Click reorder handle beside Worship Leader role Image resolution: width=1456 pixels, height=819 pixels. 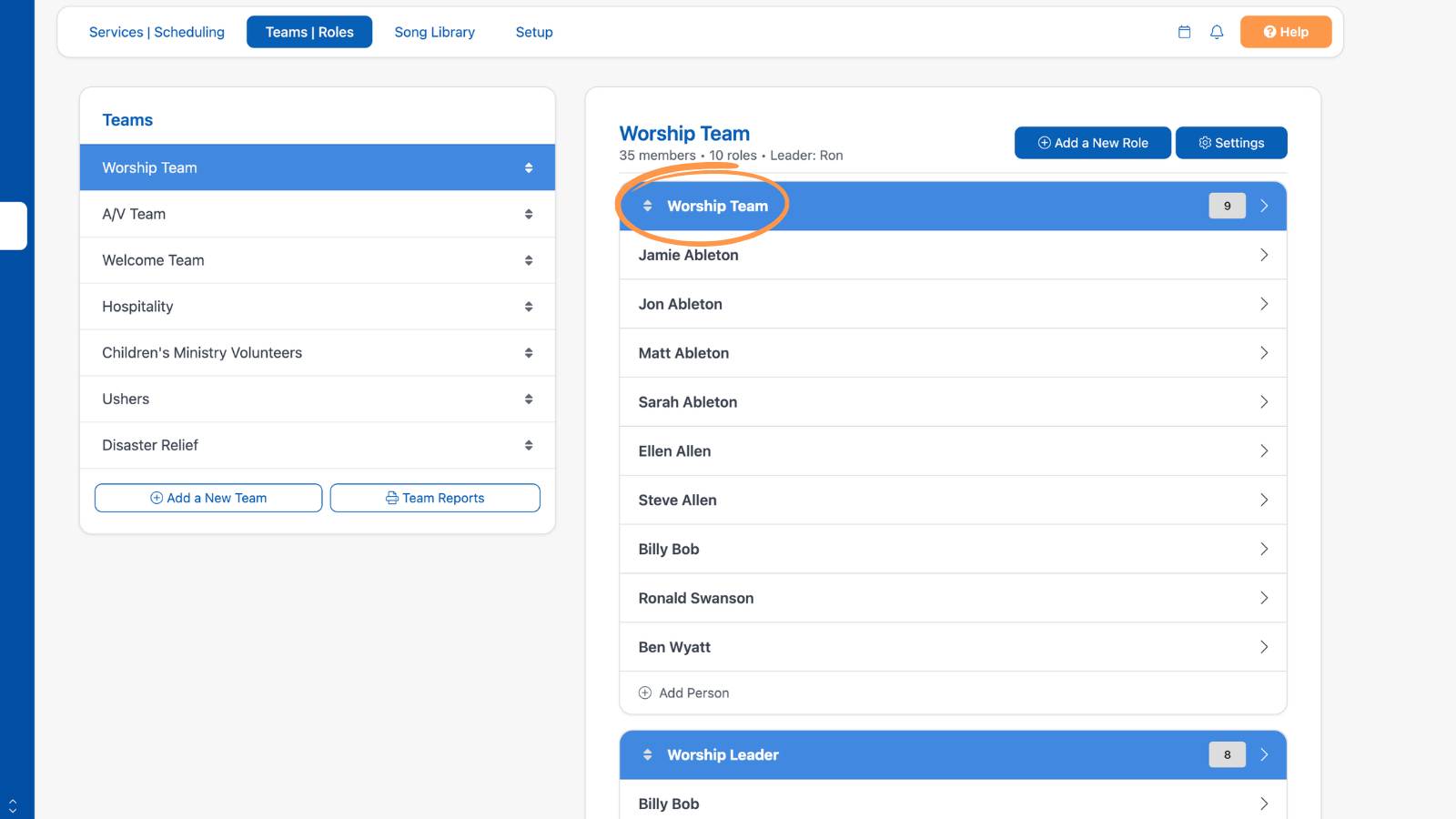647,754
